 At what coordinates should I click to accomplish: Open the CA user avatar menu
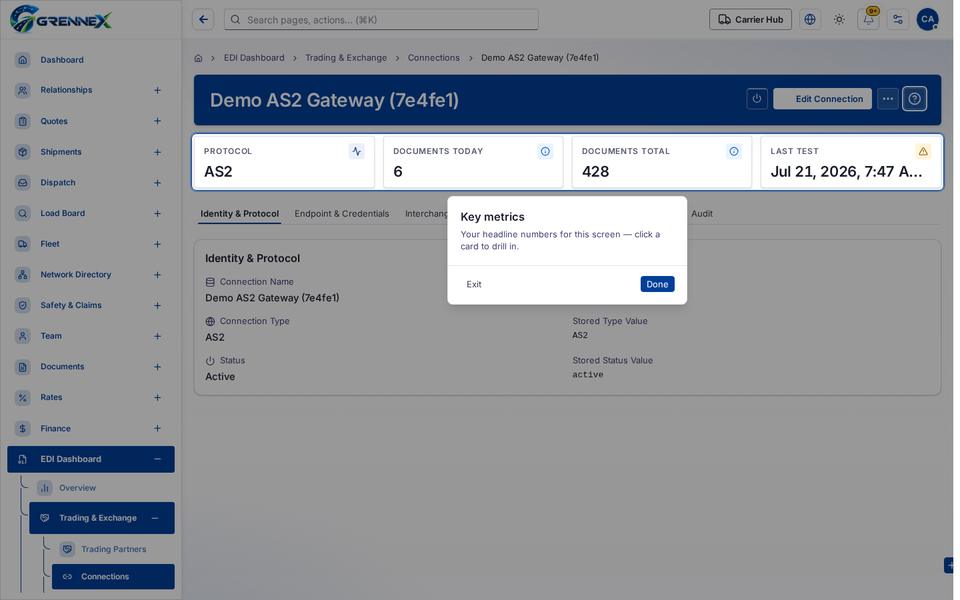tap(928, 20)
